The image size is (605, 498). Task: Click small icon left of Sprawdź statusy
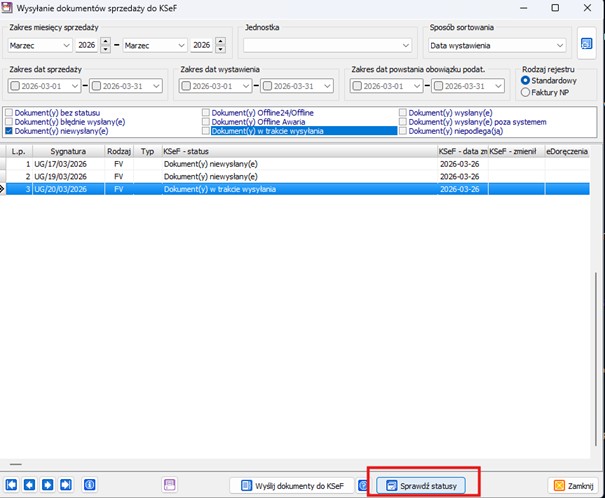(363, 485)
